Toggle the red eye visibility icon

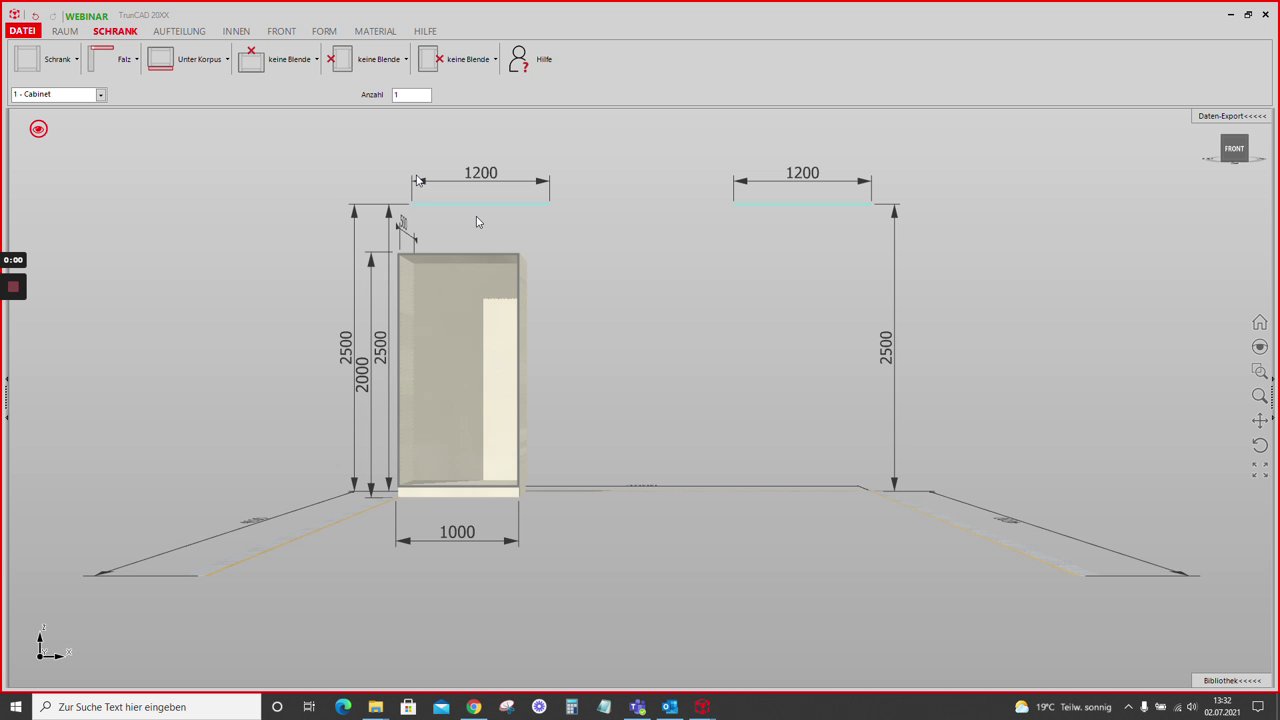point(38,129)
